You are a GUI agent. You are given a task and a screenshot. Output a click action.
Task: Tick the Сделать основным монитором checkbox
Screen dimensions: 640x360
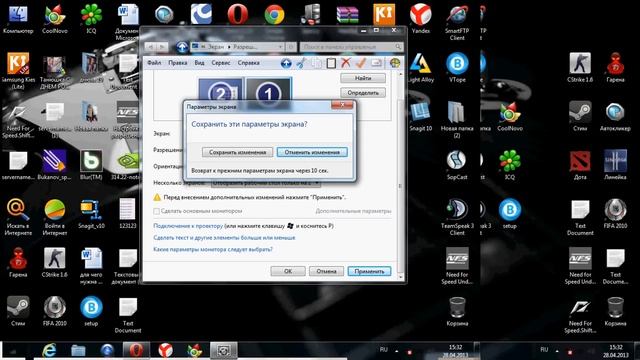coord(156,211)
